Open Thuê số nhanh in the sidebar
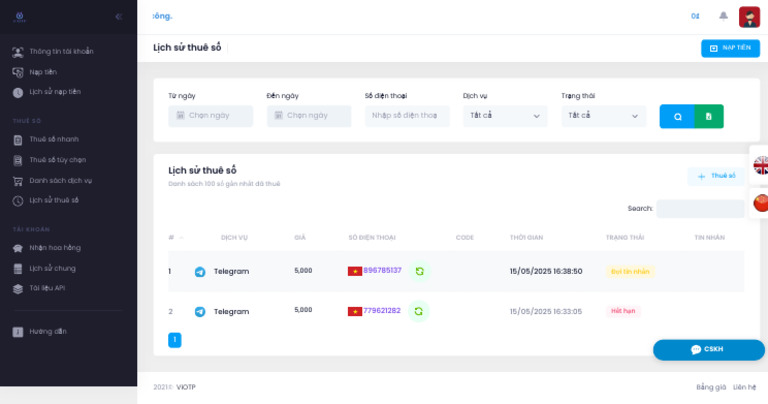This screenshot has height=404, width=768. [x=54, y=139]
